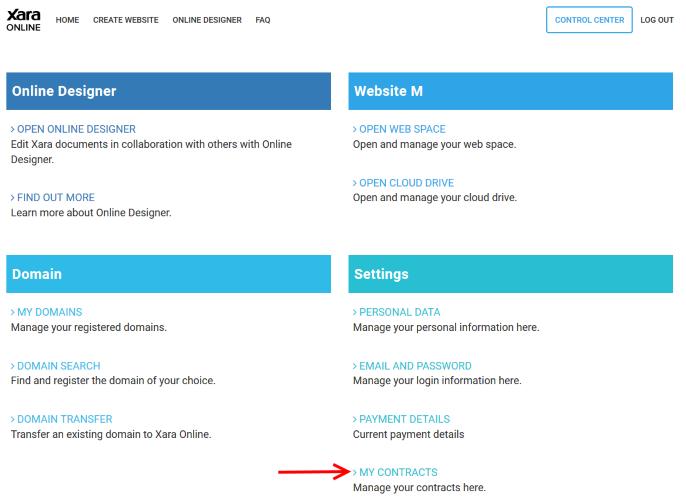Image resolution: width=686 pixels, height=500 pixels.
Task: Click text 'Transfer an existing domain to Xara Online.'
Action: [111, 434]
